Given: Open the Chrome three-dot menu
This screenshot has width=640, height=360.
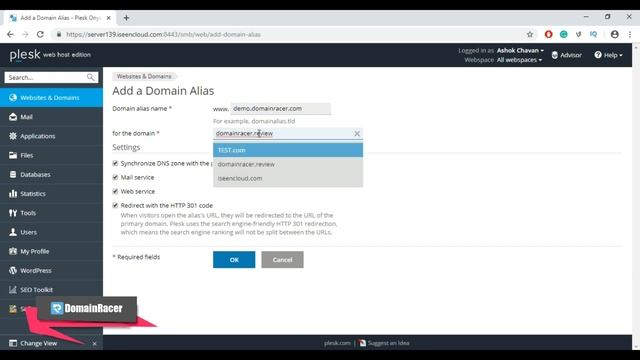Looking at the screenshot, I should click(630, 34).
